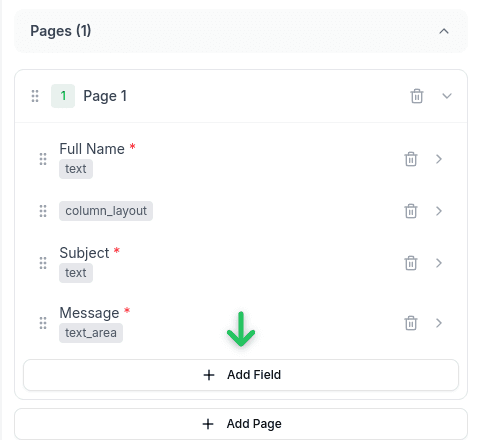This screenshot has width=480, height=440.
Task: Click the Add Field button
Action: point(241,375)
